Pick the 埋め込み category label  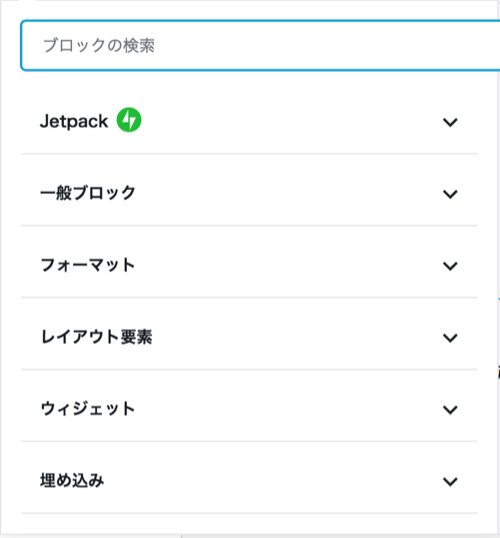click(x=72, y=480)
